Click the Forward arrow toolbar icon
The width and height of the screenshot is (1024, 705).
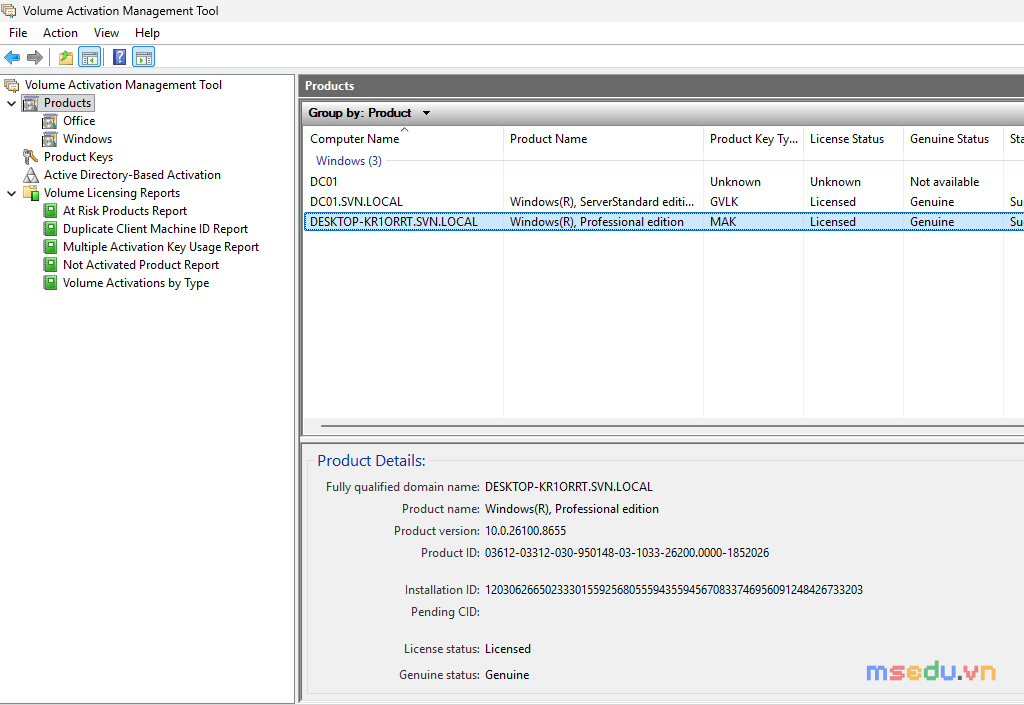pyautogui.click(x=35, y=57)
